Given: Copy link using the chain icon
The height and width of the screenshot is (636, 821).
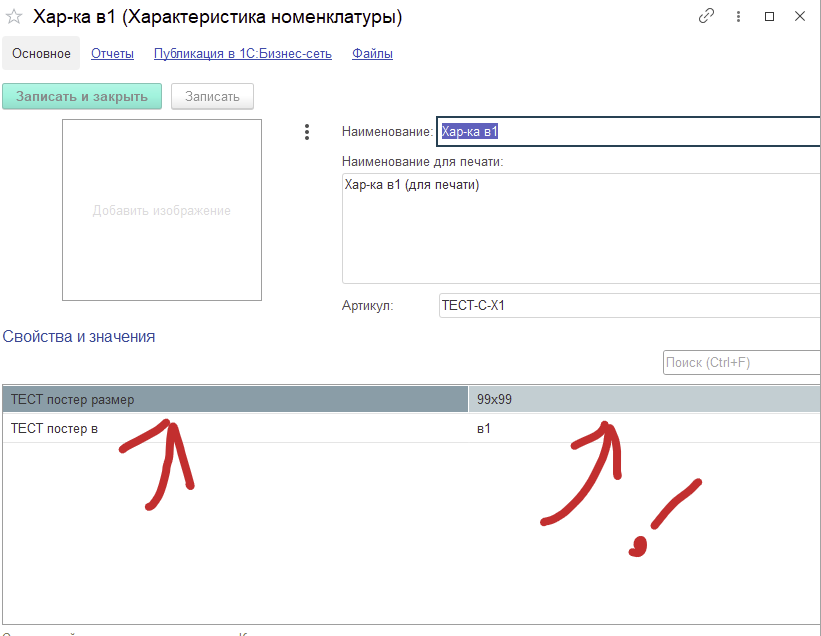Looking at the screenshot, I should pyautogui.click(x=707, y=17).
